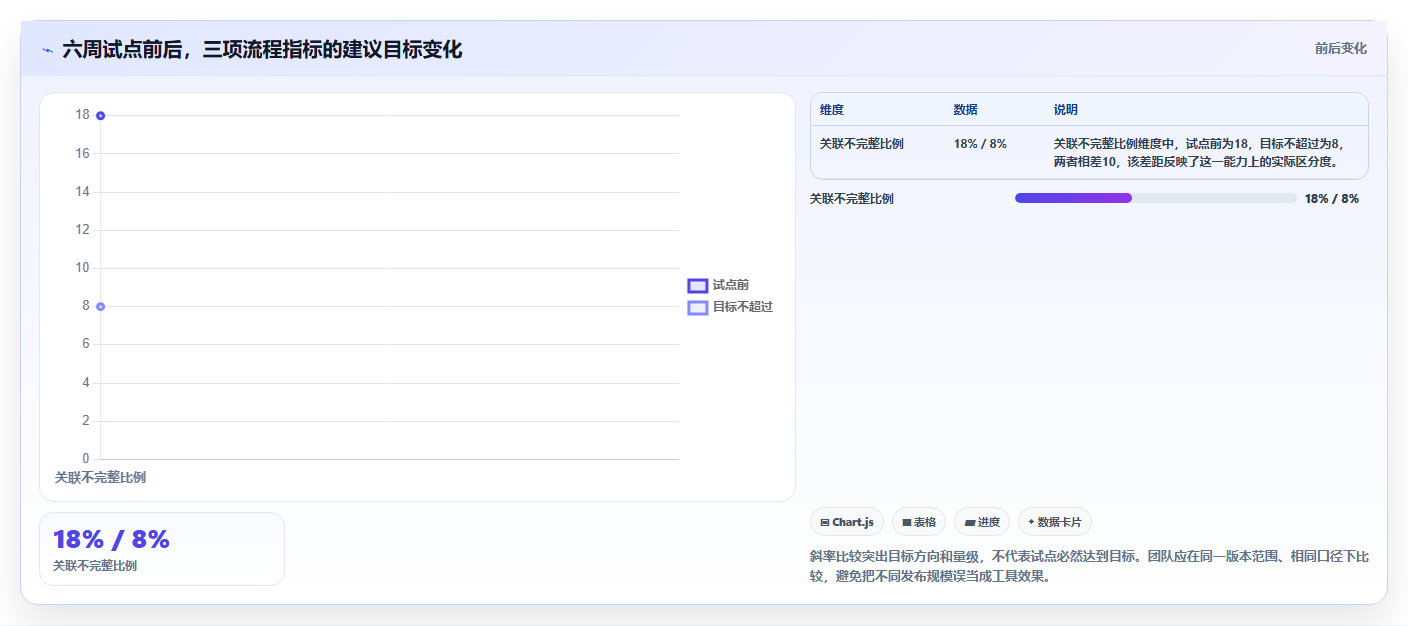This screenshot has height=626, width=1408.
Task: Click the 关联不完整比例 table cell
Action: 862,144
